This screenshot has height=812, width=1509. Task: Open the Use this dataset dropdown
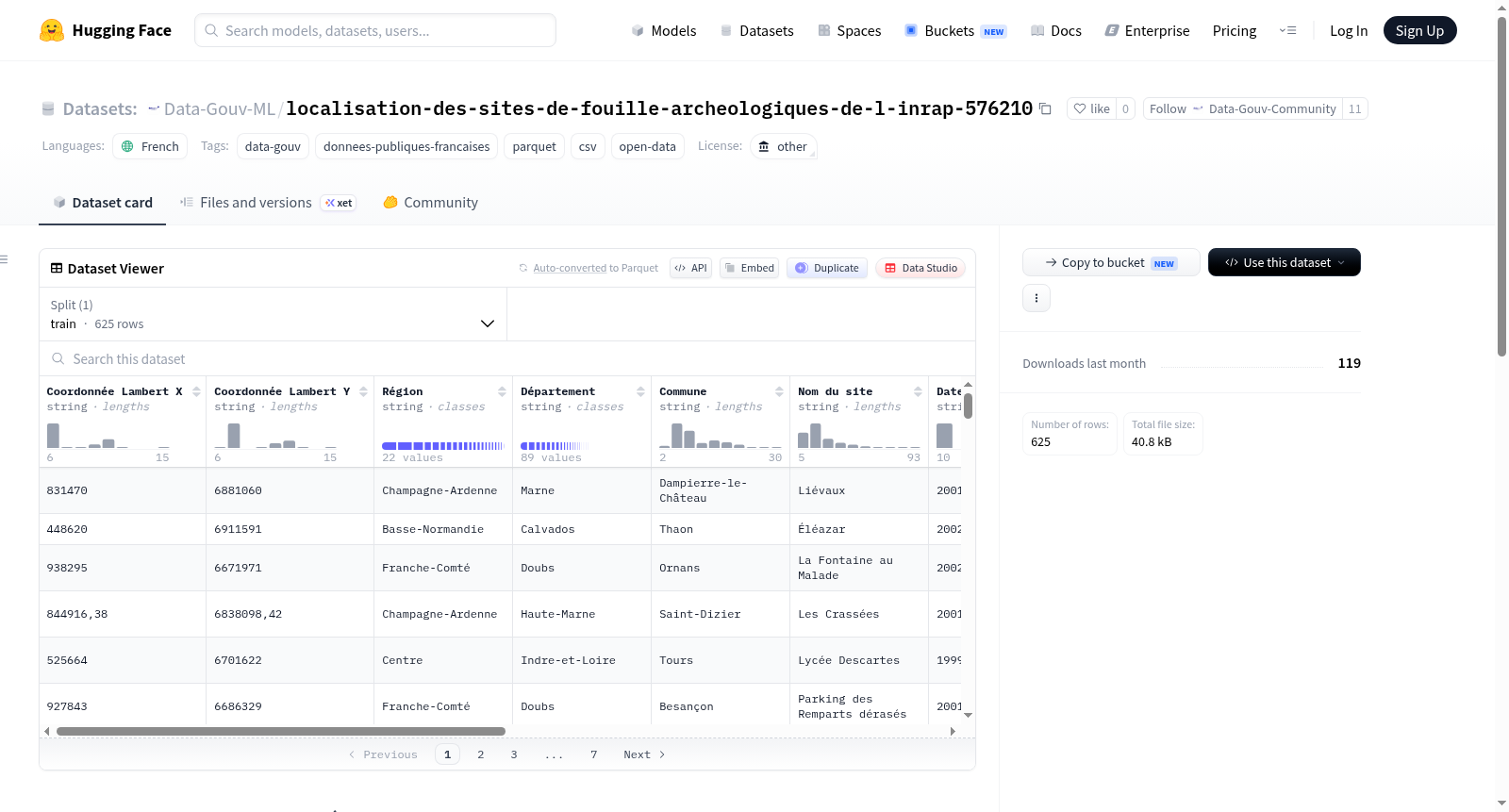coord(1284,262)
